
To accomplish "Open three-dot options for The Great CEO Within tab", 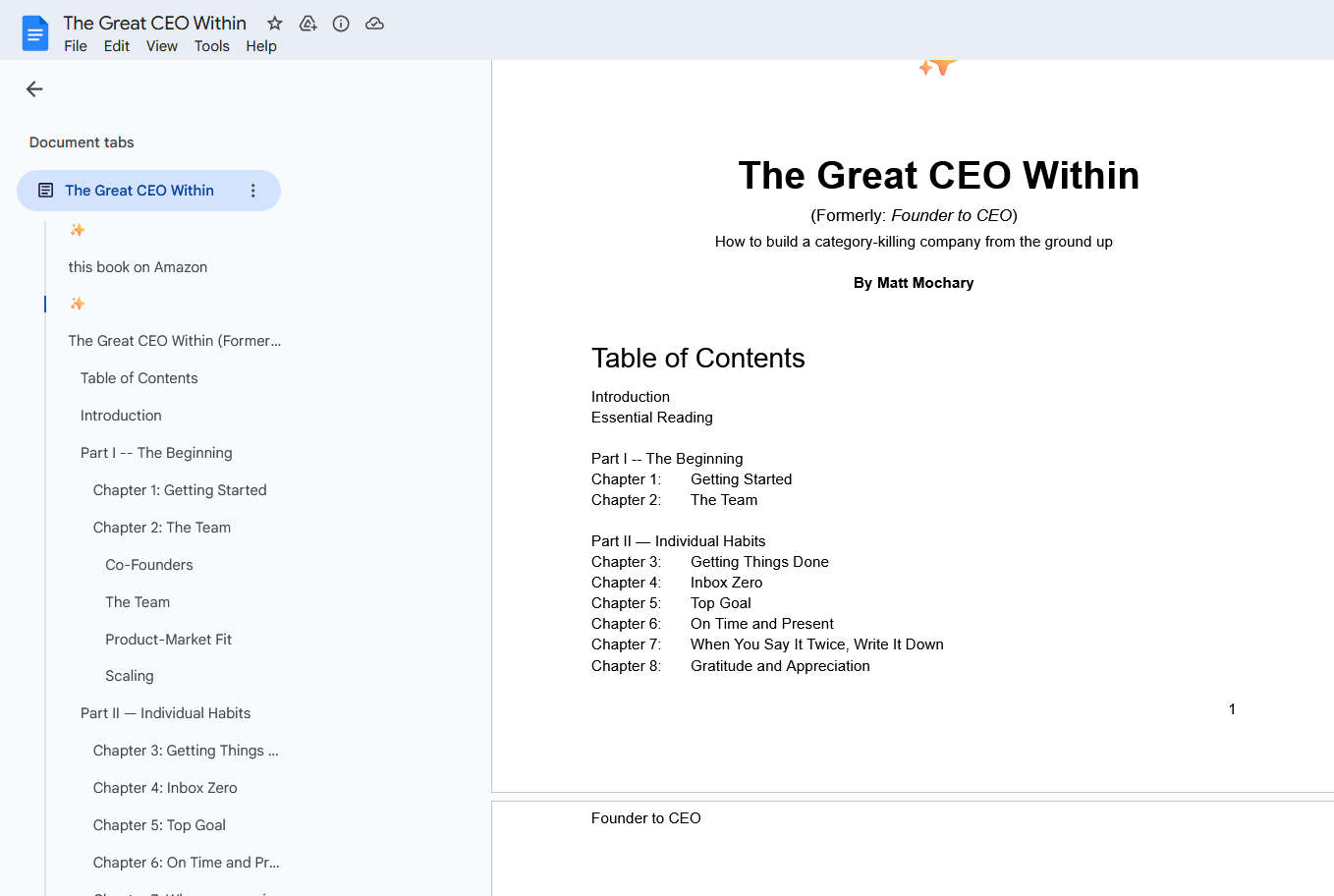I will coord(253,191).
